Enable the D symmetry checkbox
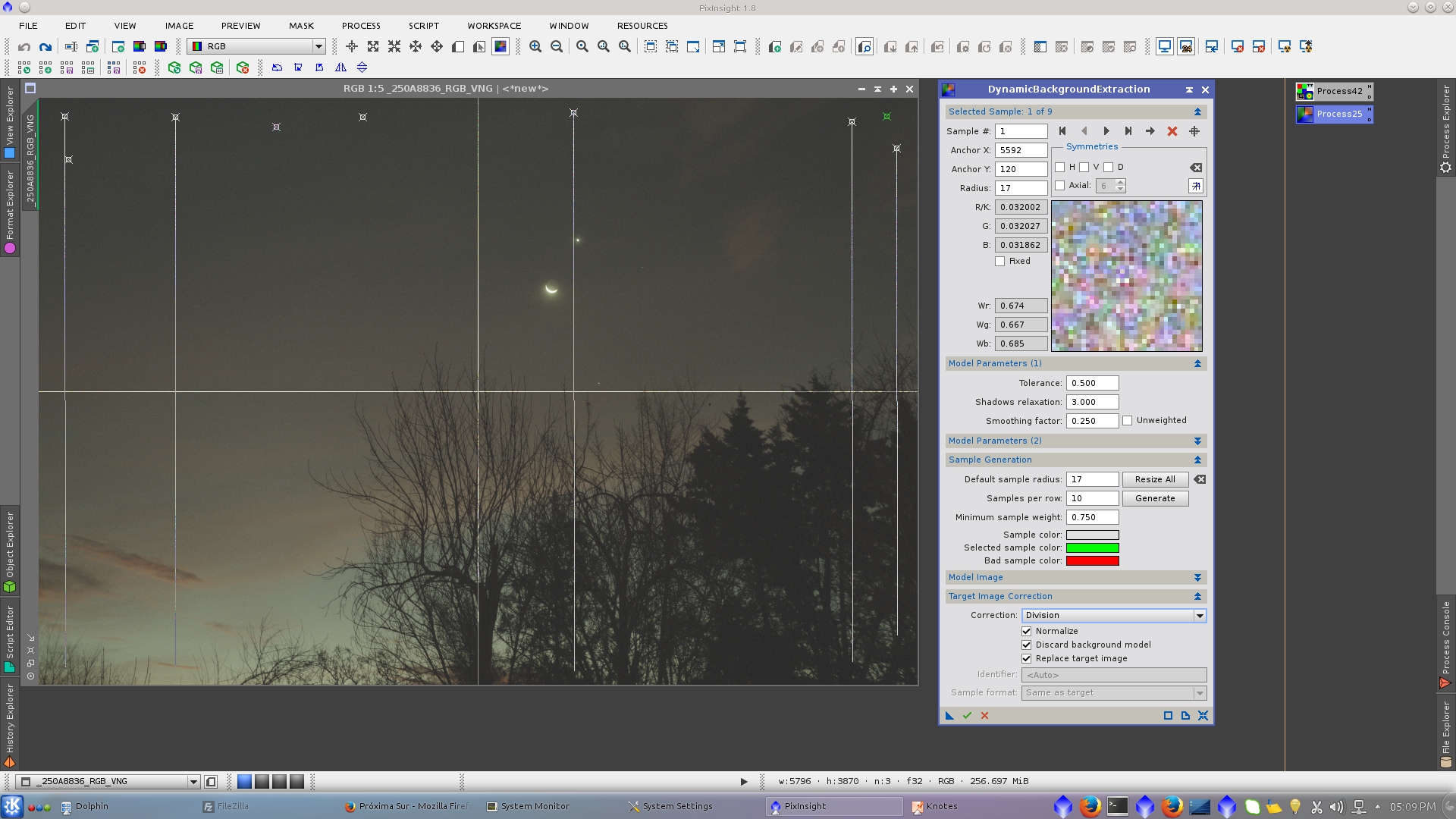 [1109, 167]
